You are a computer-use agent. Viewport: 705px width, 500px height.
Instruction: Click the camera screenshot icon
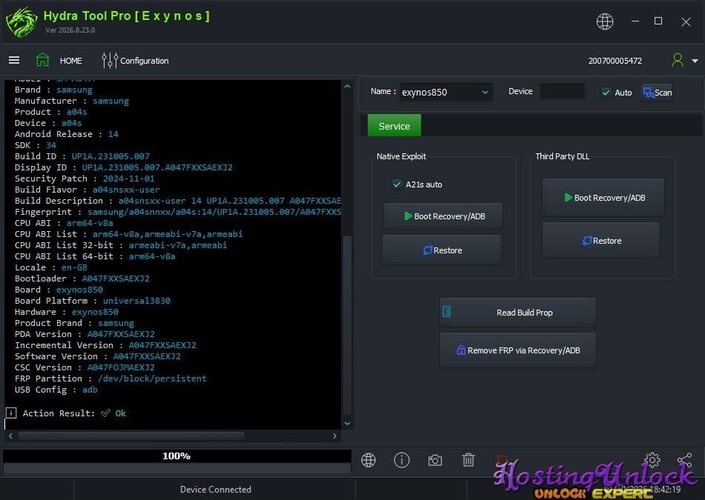(x=435, y=460)
